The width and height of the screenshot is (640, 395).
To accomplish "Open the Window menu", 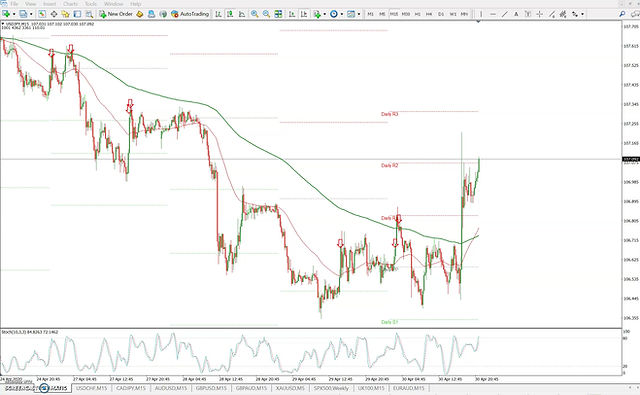I will [x=113, y=4].
